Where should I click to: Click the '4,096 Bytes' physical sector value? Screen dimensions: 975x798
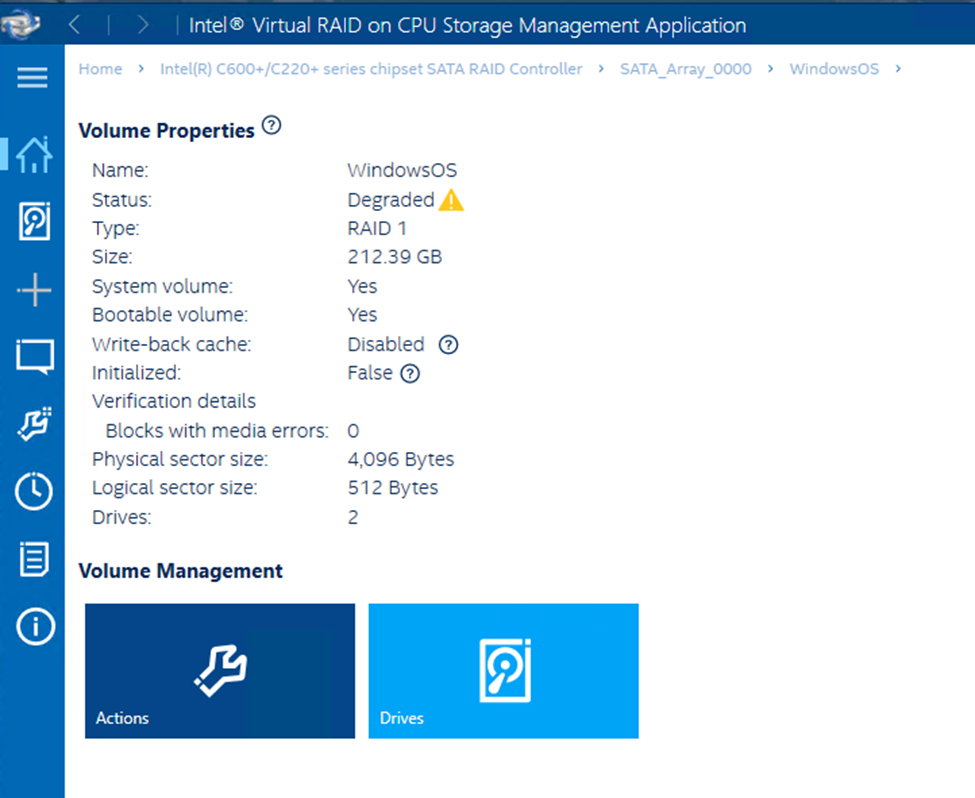coord(401,460)
